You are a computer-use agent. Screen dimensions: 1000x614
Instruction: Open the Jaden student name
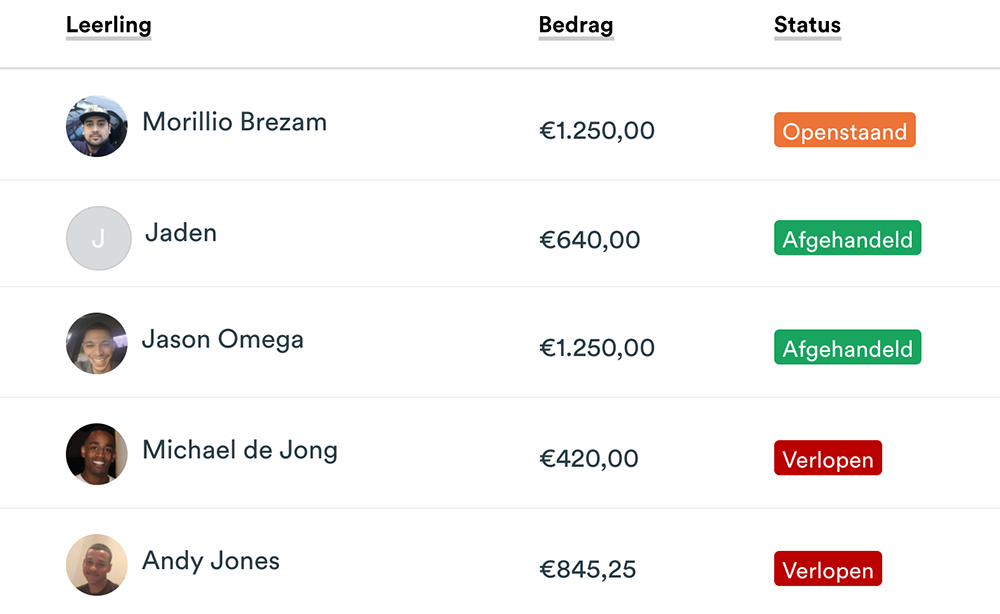tap(181, 233)
